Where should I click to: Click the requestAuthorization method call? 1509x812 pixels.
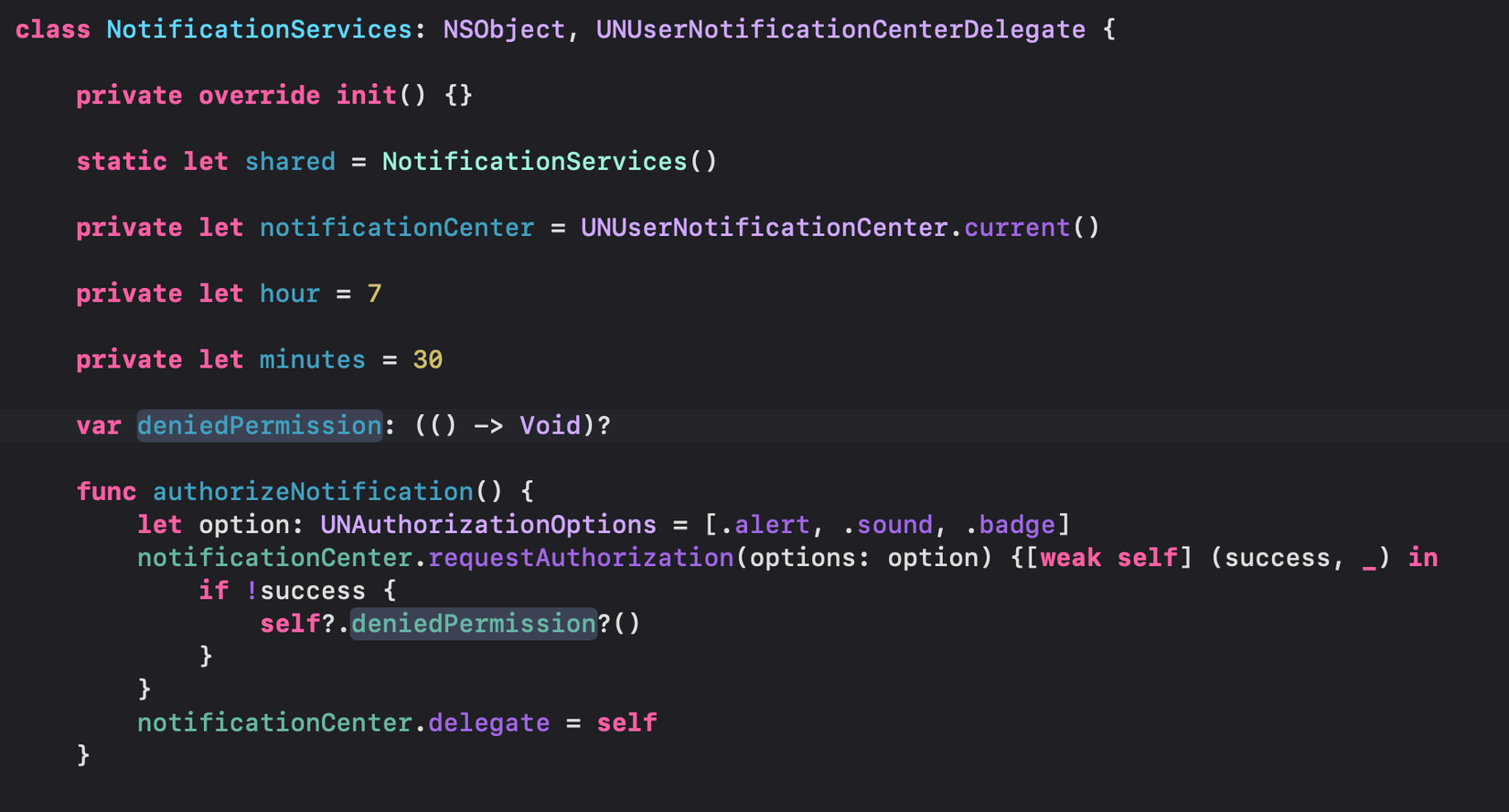coord(581,558)
